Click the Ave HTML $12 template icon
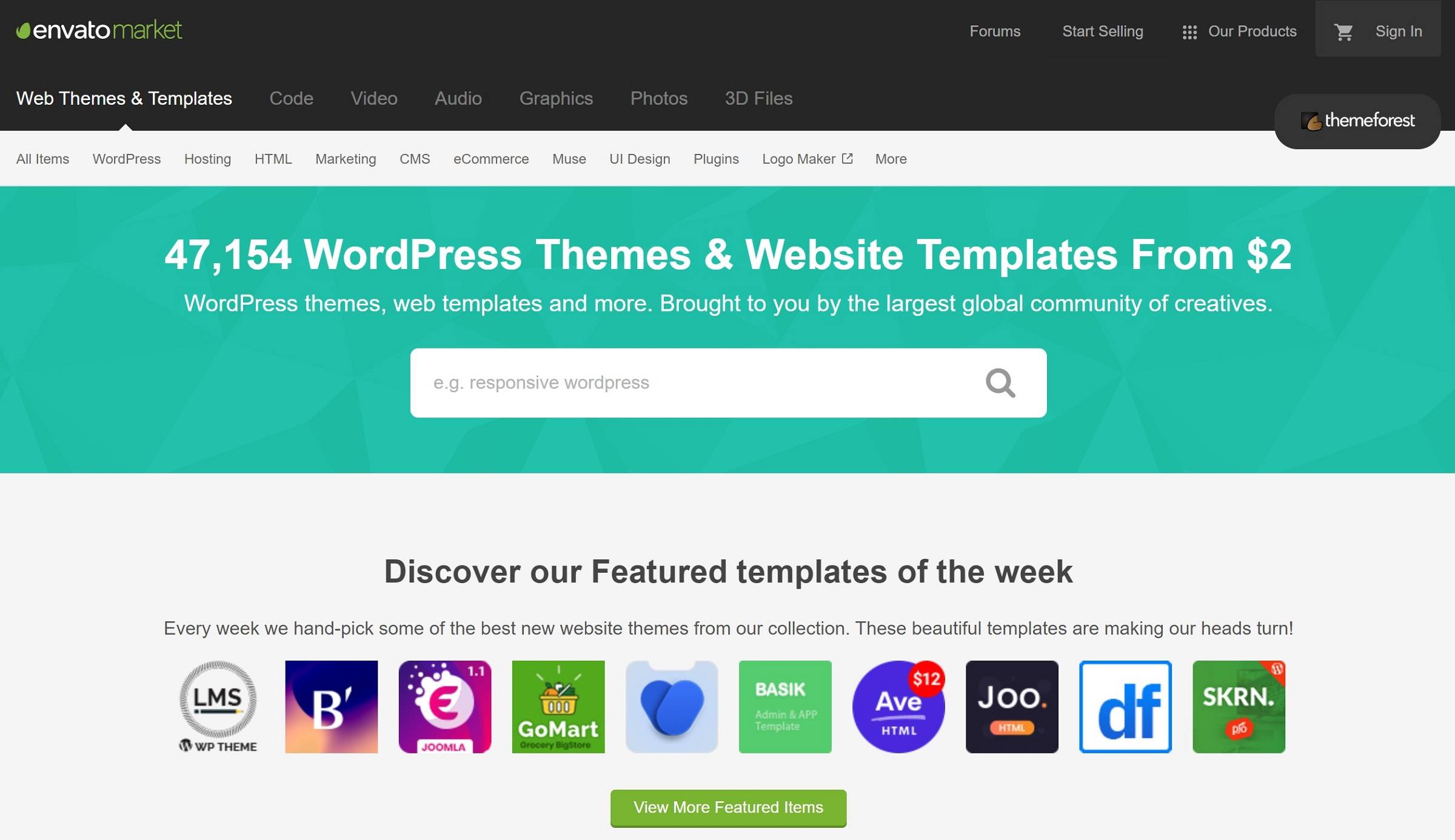This screenshot has width=1455, height=840. click(898, 707)
